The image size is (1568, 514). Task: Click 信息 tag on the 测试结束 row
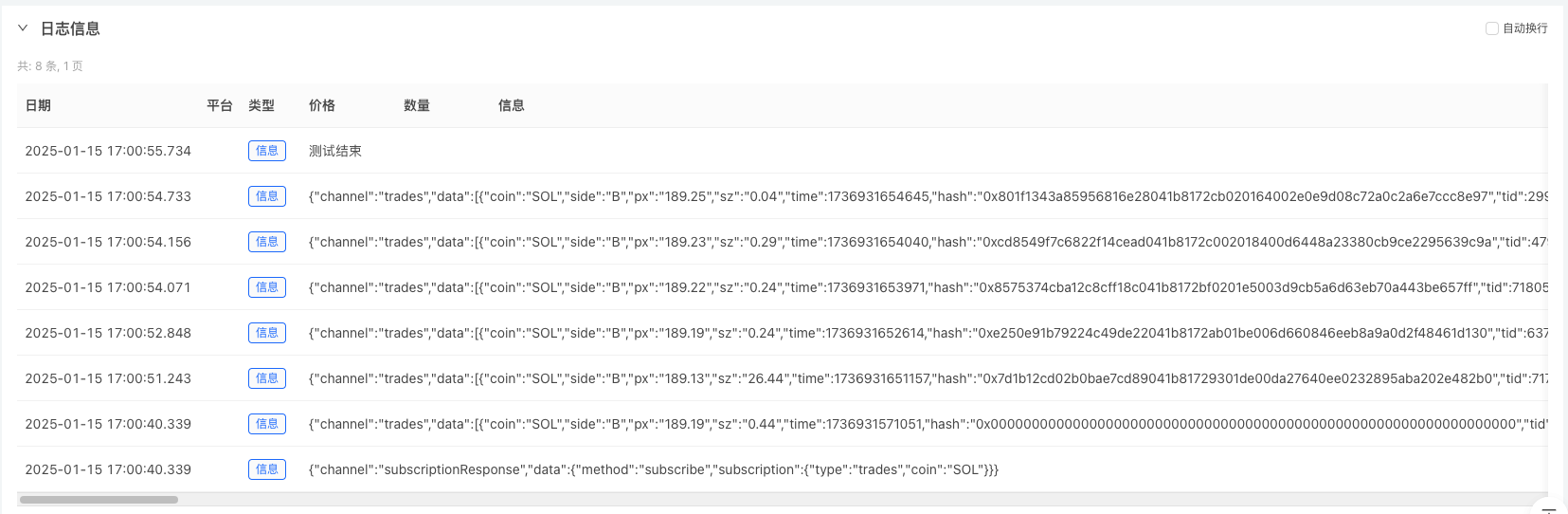[267, 151]
